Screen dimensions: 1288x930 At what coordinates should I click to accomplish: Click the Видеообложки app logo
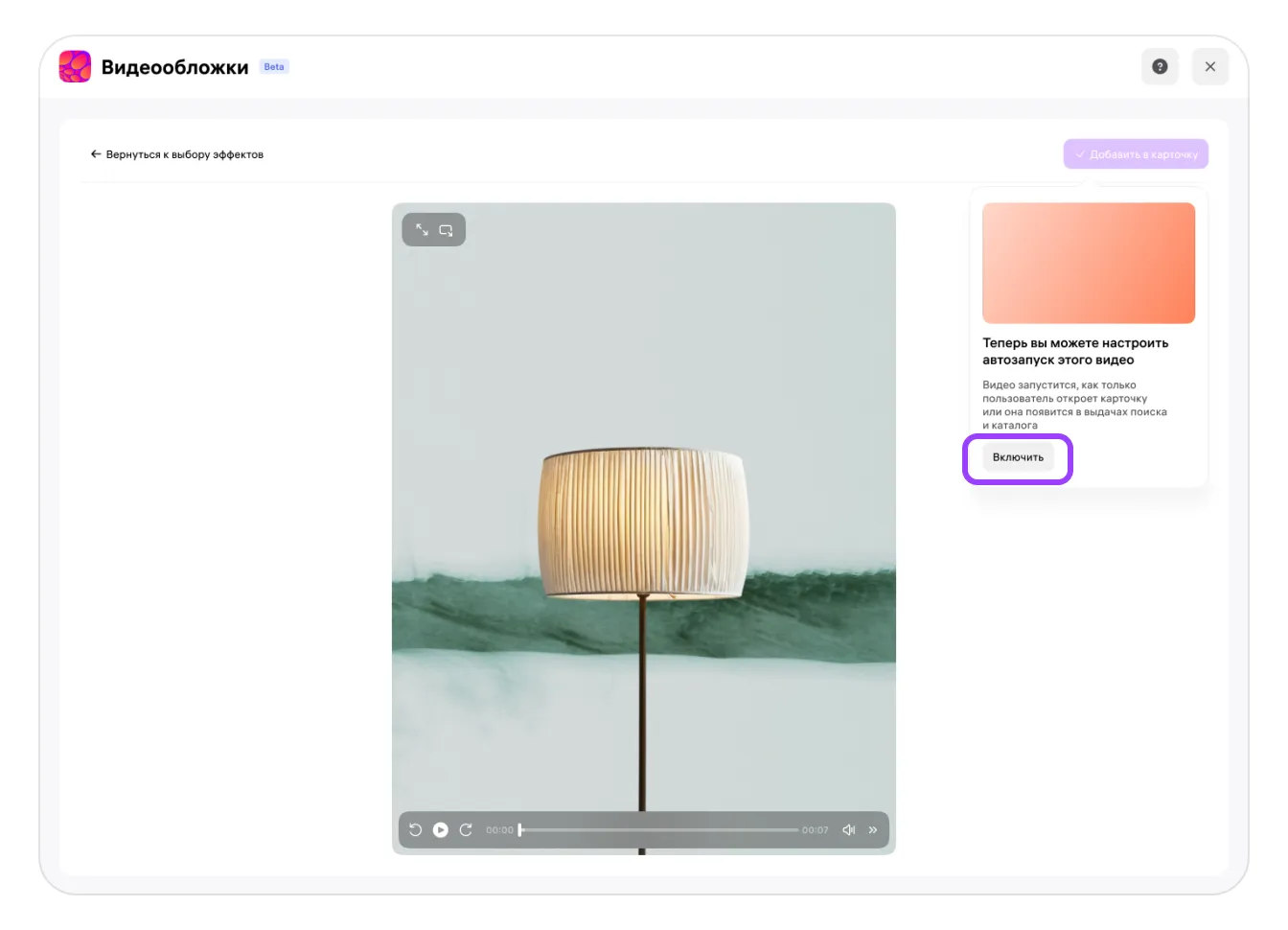(x=75, y=67)
